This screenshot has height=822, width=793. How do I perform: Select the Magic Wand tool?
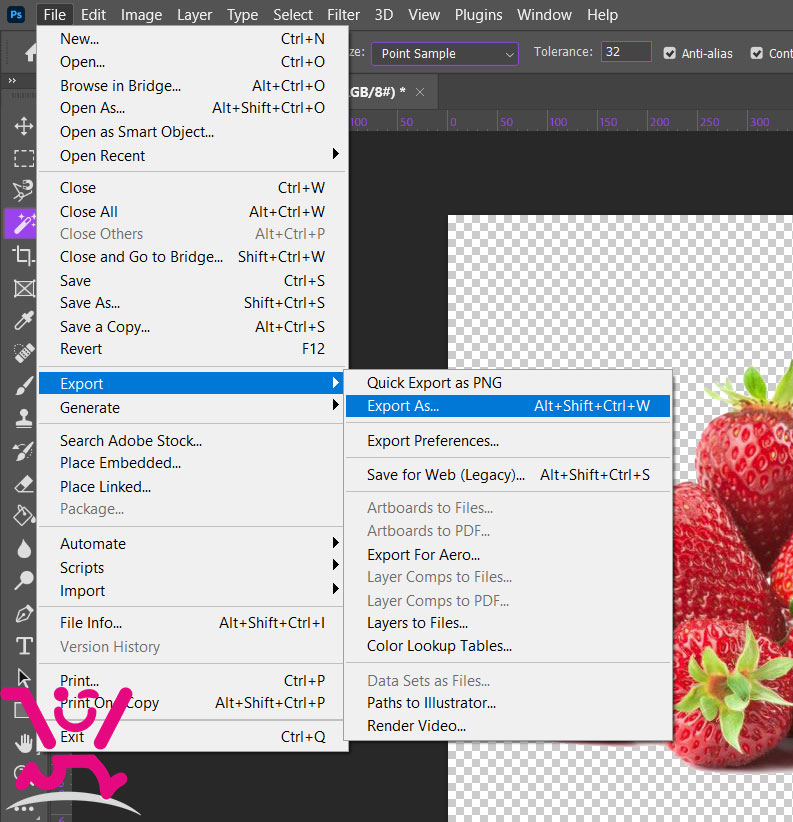[x=23, y=223]
